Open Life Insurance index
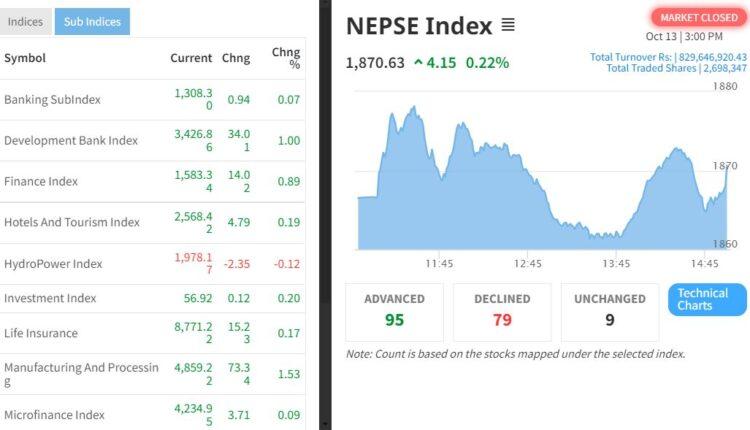 (41, 333)
